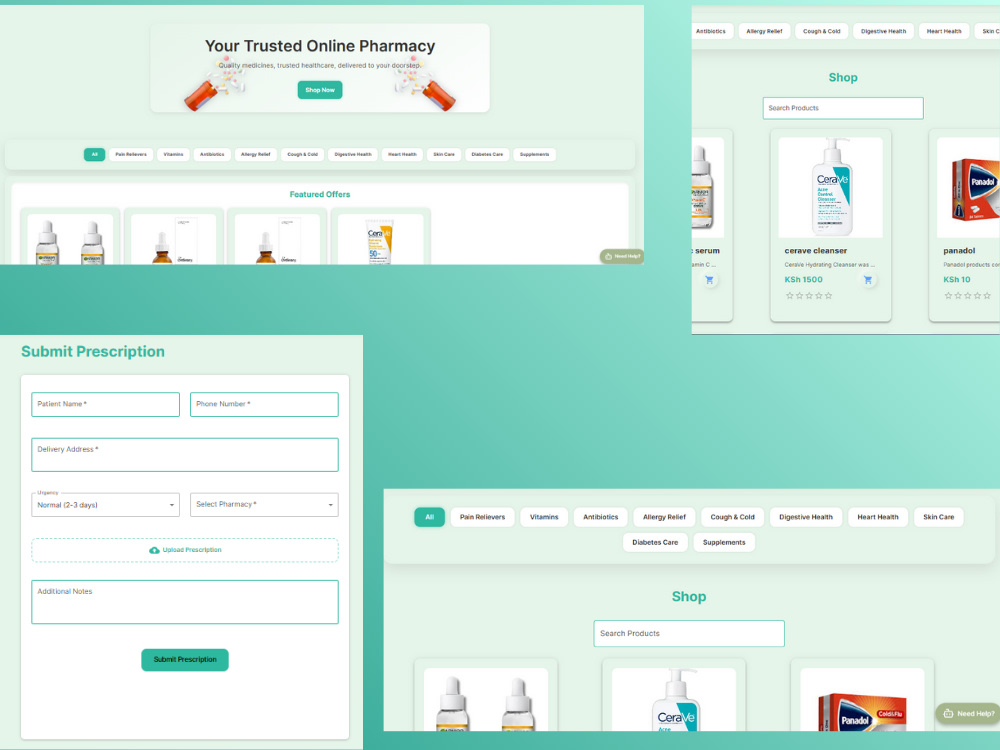Image resolution: width=1000 pixels, height=750 pixels.
Task: Click the small Need Help icon on the hero banner page
Action: (608, 256)
